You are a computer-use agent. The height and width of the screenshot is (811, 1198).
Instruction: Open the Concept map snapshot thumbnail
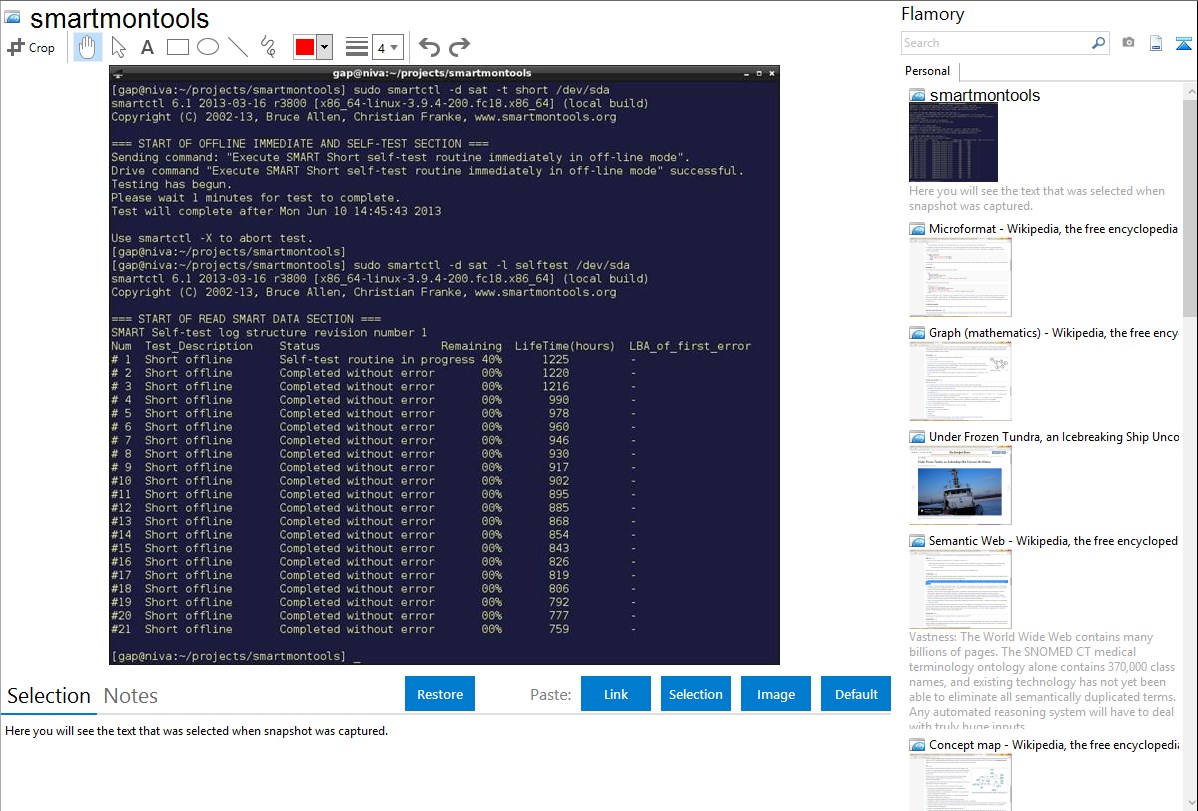960,782
